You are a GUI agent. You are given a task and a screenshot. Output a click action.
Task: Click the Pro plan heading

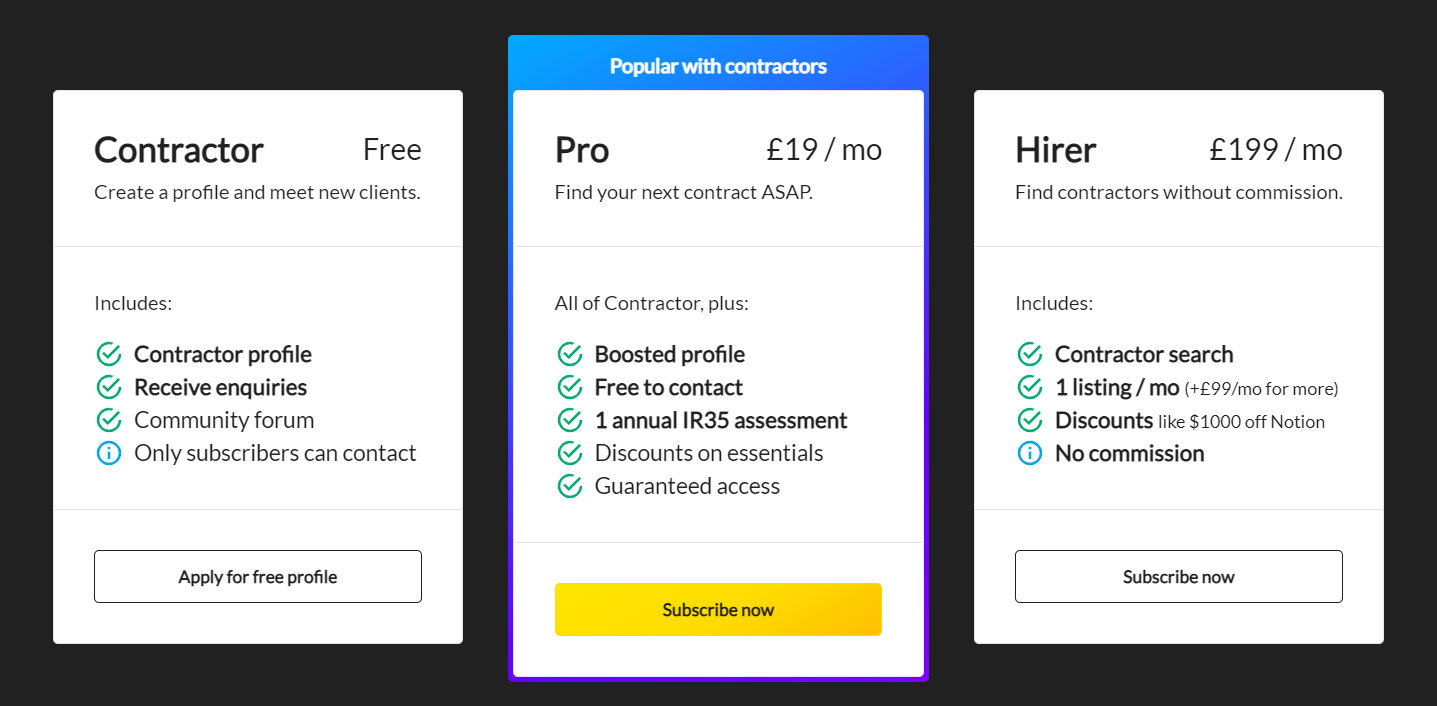[582, 150]
